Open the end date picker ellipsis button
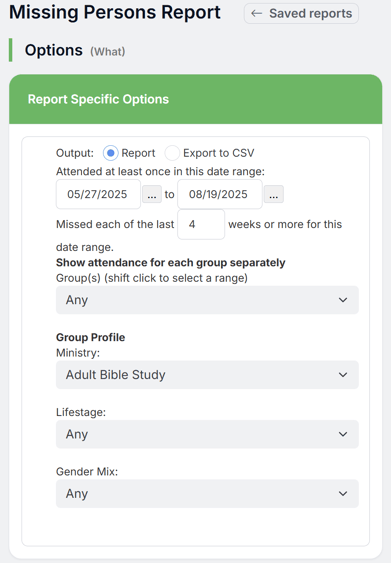Image resolution: width=391 pixels, height=563 pixels. click(274, 194)
